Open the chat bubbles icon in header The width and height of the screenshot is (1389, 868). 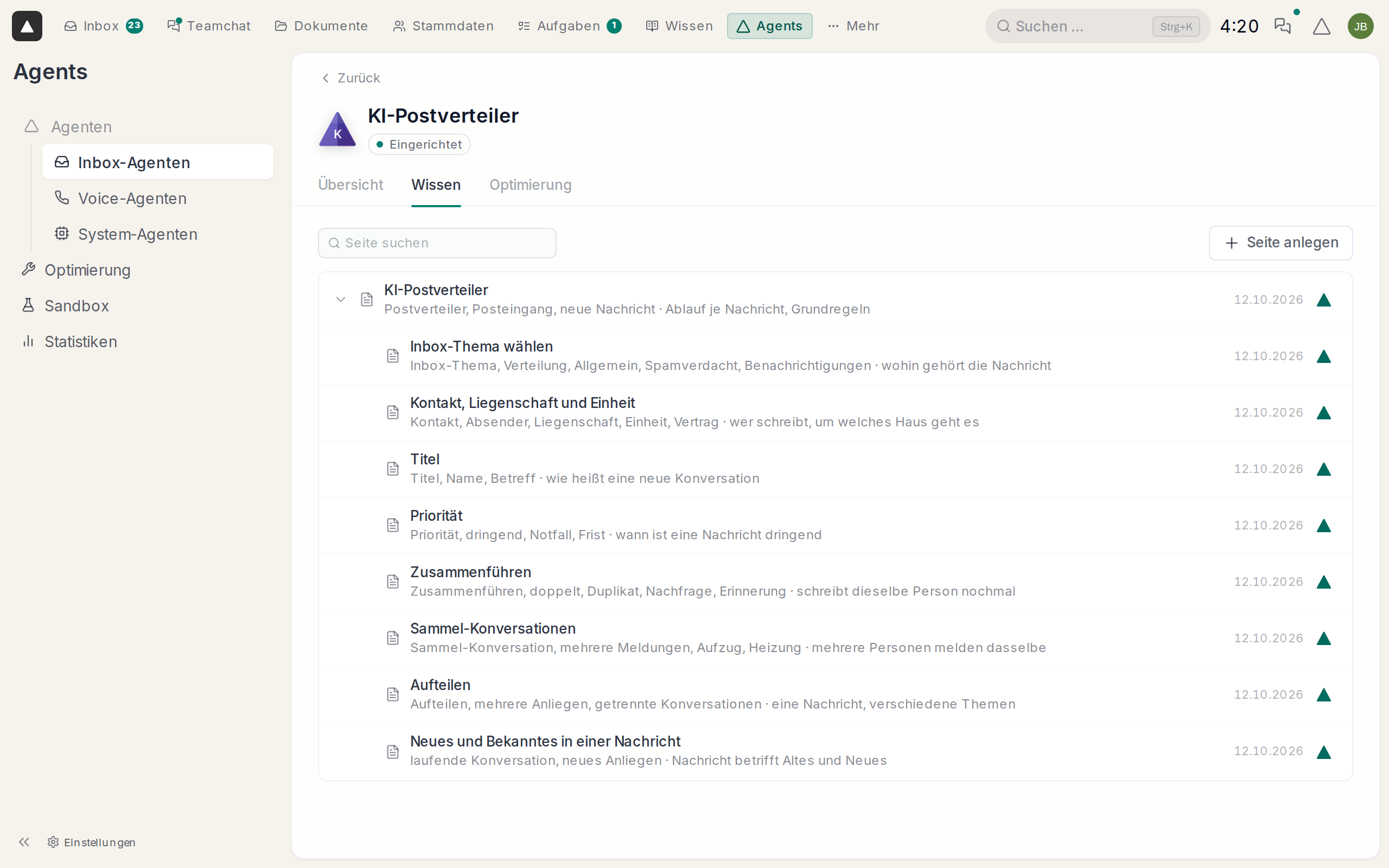1282,26
